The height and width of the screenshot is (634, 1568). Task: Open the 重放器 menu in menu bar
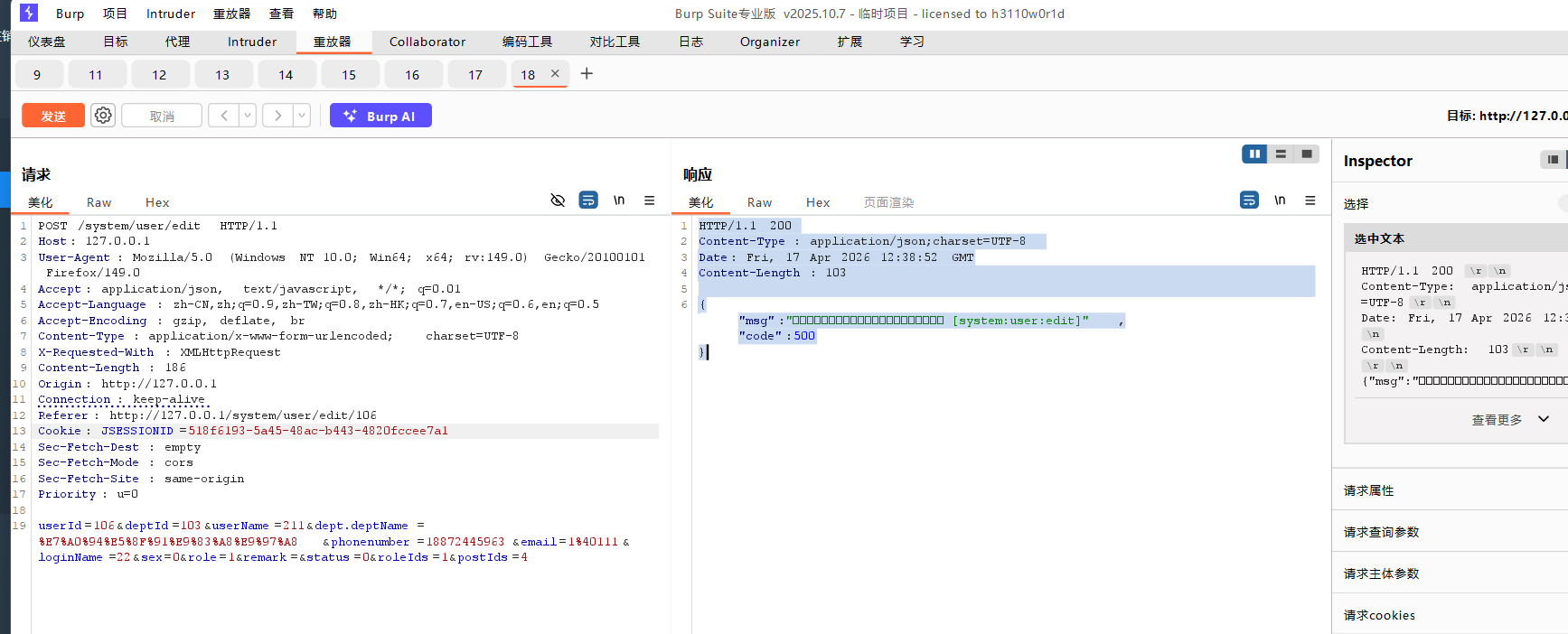pyautogui.click(x=231, y=14)
